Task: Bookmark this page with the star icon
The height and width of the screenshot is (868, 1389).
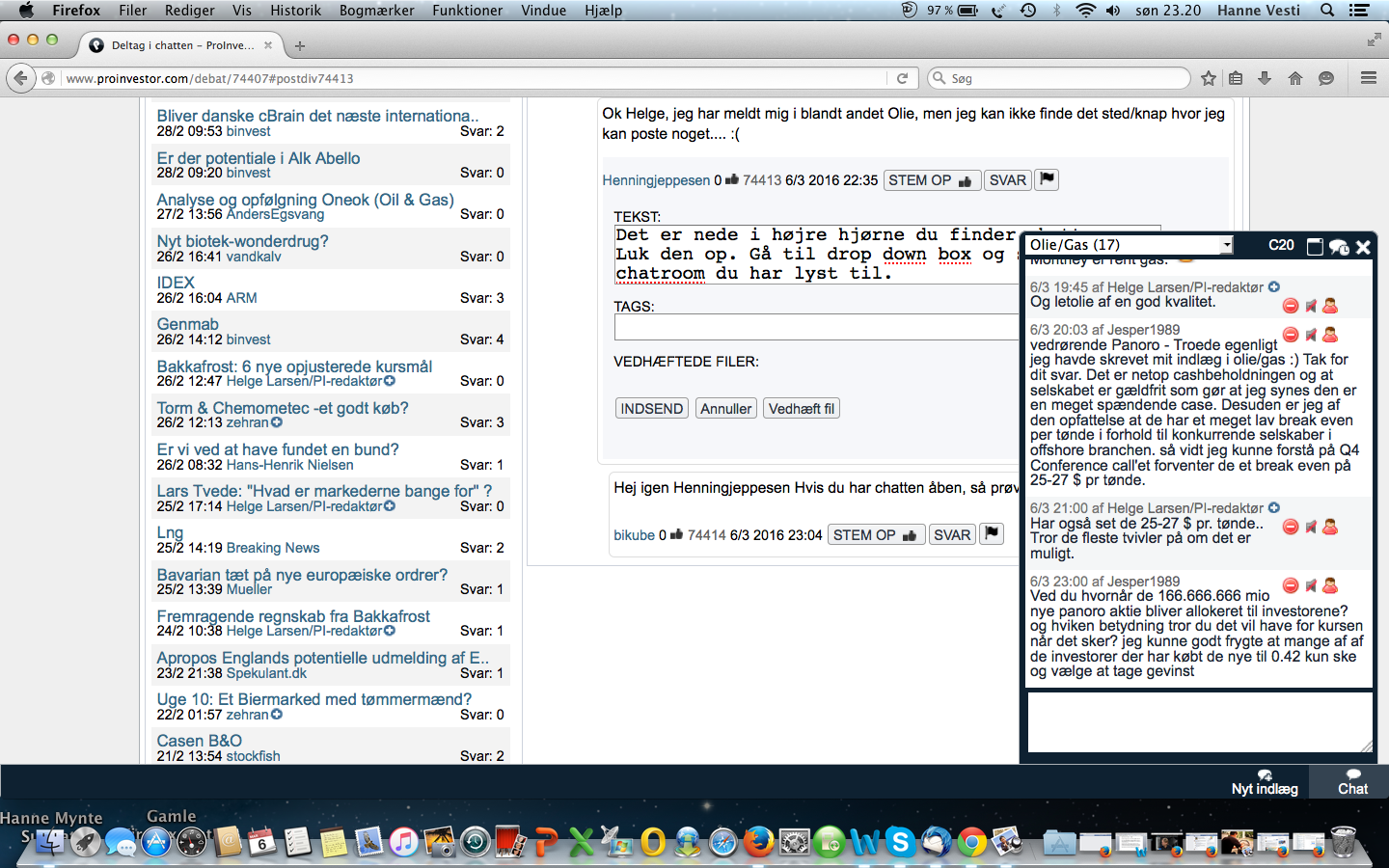Action: pyautogui.click(x=1209, y=78)
